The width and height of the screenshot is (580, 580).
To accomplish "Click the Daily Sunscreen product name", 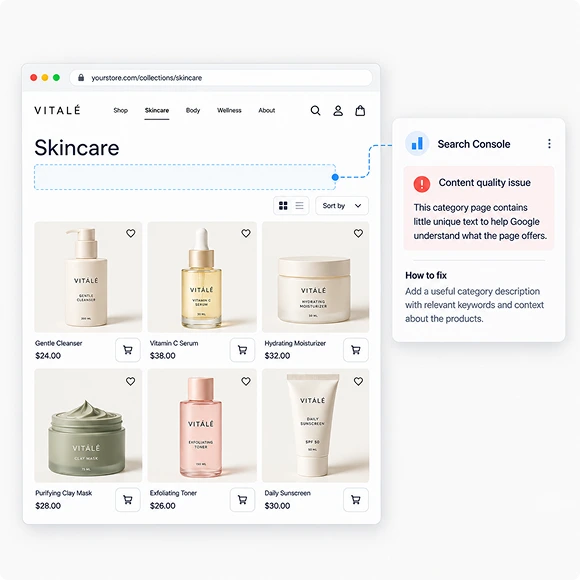I will tap(287, 493).
